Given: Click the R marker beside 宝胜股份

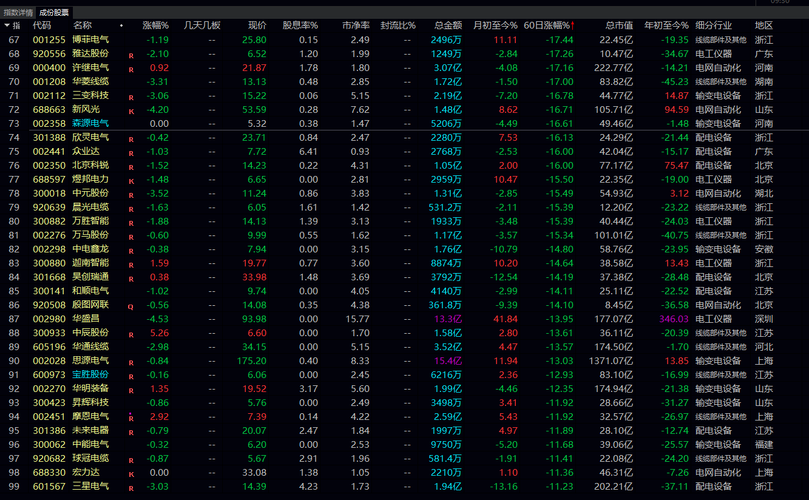Looking at the screenshot, I should click(x=131, y=376).
